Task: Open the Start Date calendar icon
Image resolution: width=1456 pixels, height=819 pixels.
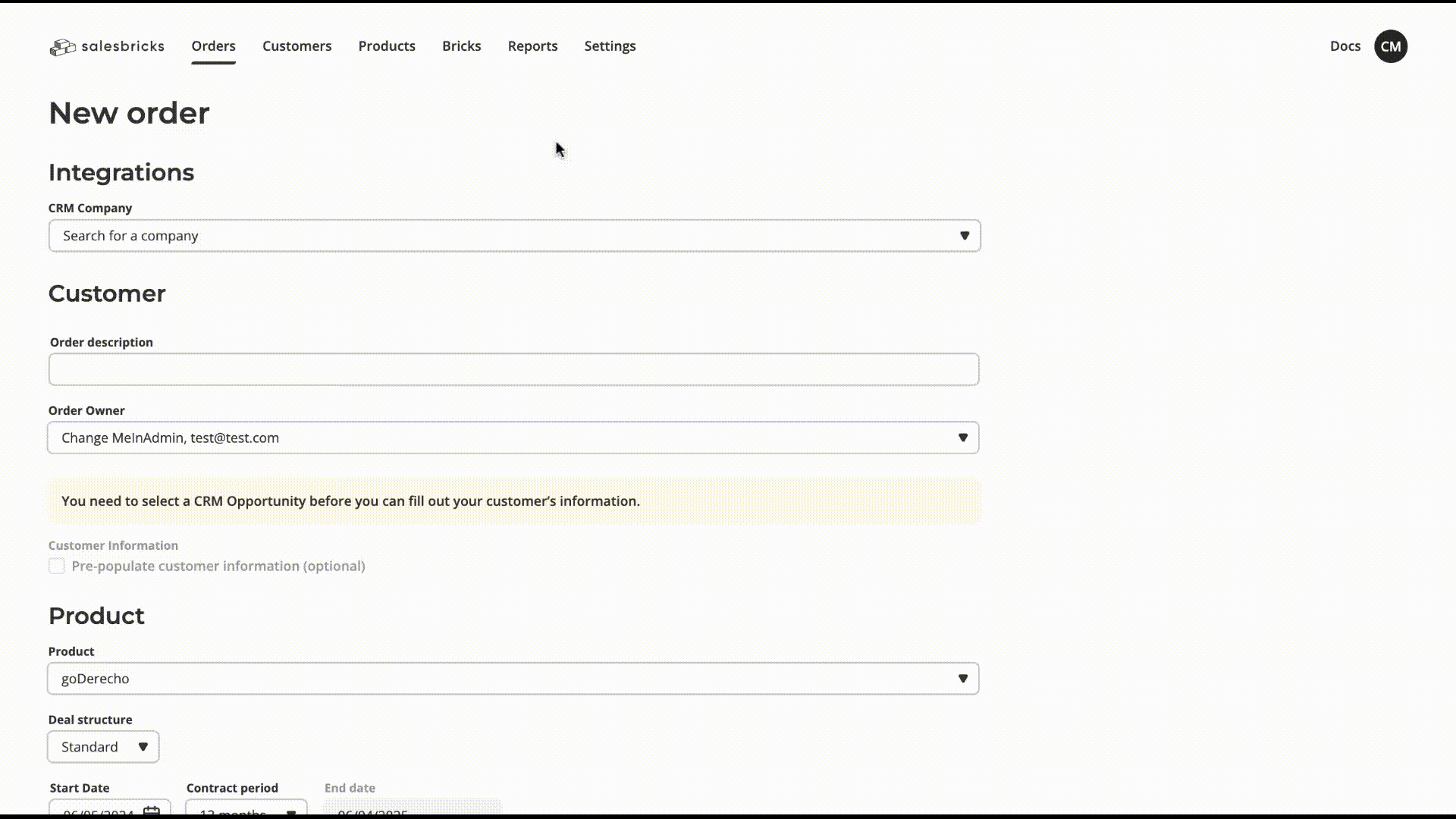Action: click(152, 811)
